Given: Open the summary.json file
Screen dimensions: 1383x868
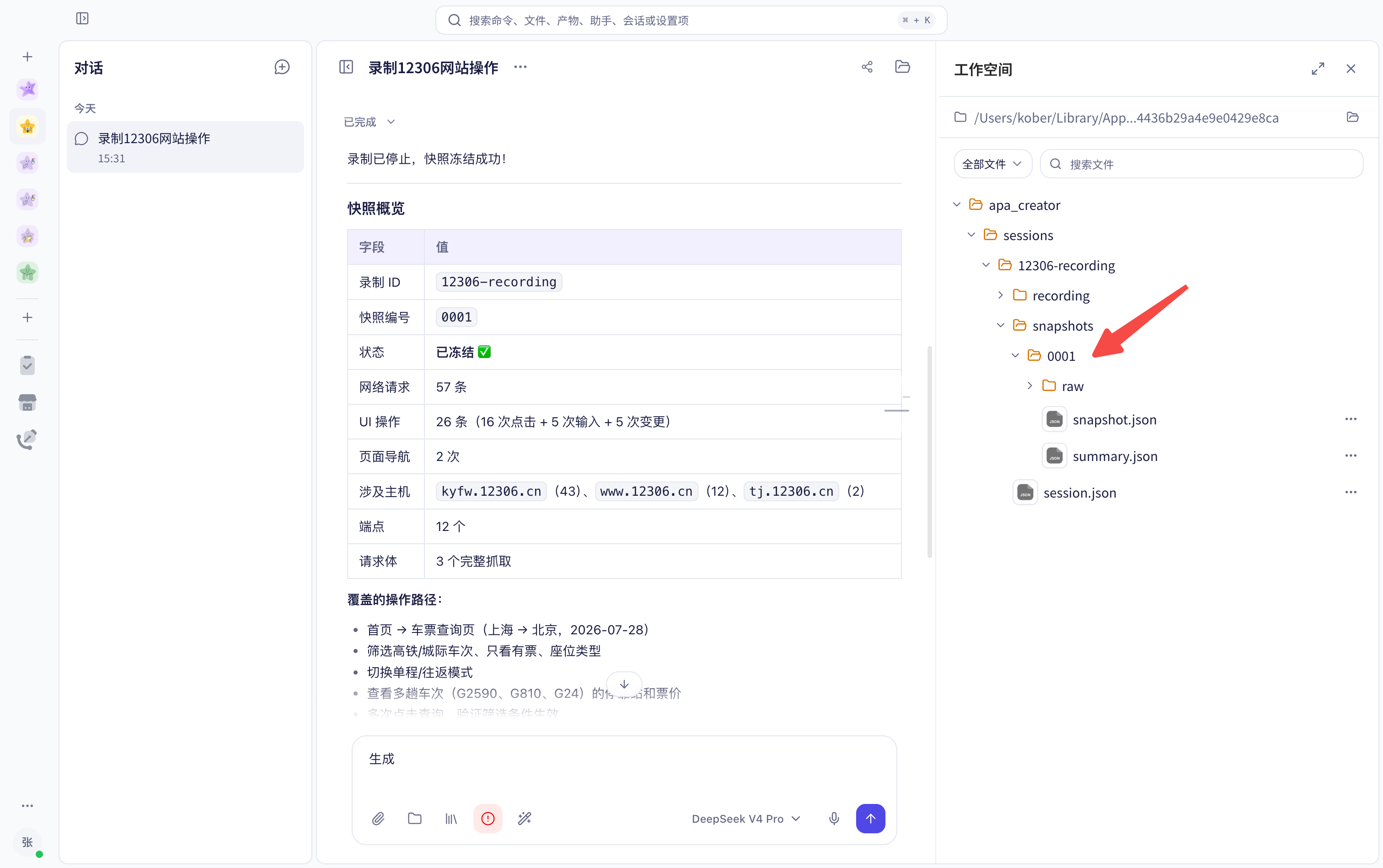Looking at the screenshot, I should [x=1115, y=456].
